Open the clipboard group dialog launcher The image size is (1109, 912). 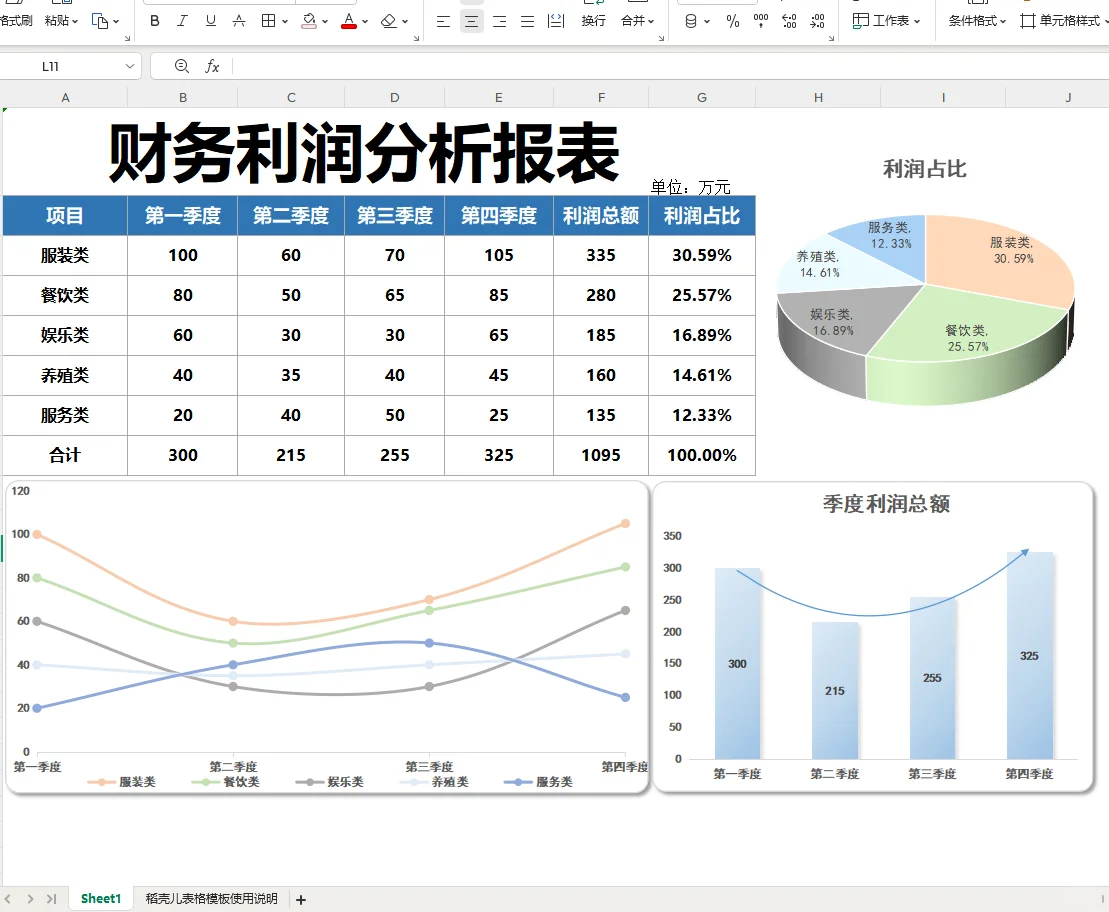(127, 38)
